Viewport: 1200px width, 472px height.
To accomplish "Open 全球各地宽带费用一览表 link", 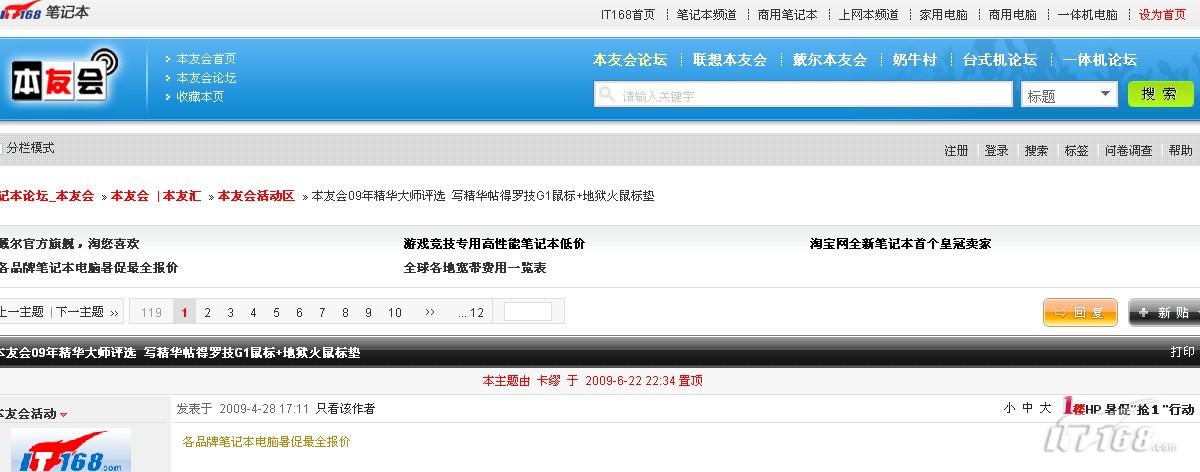I will tap(475, 268).
